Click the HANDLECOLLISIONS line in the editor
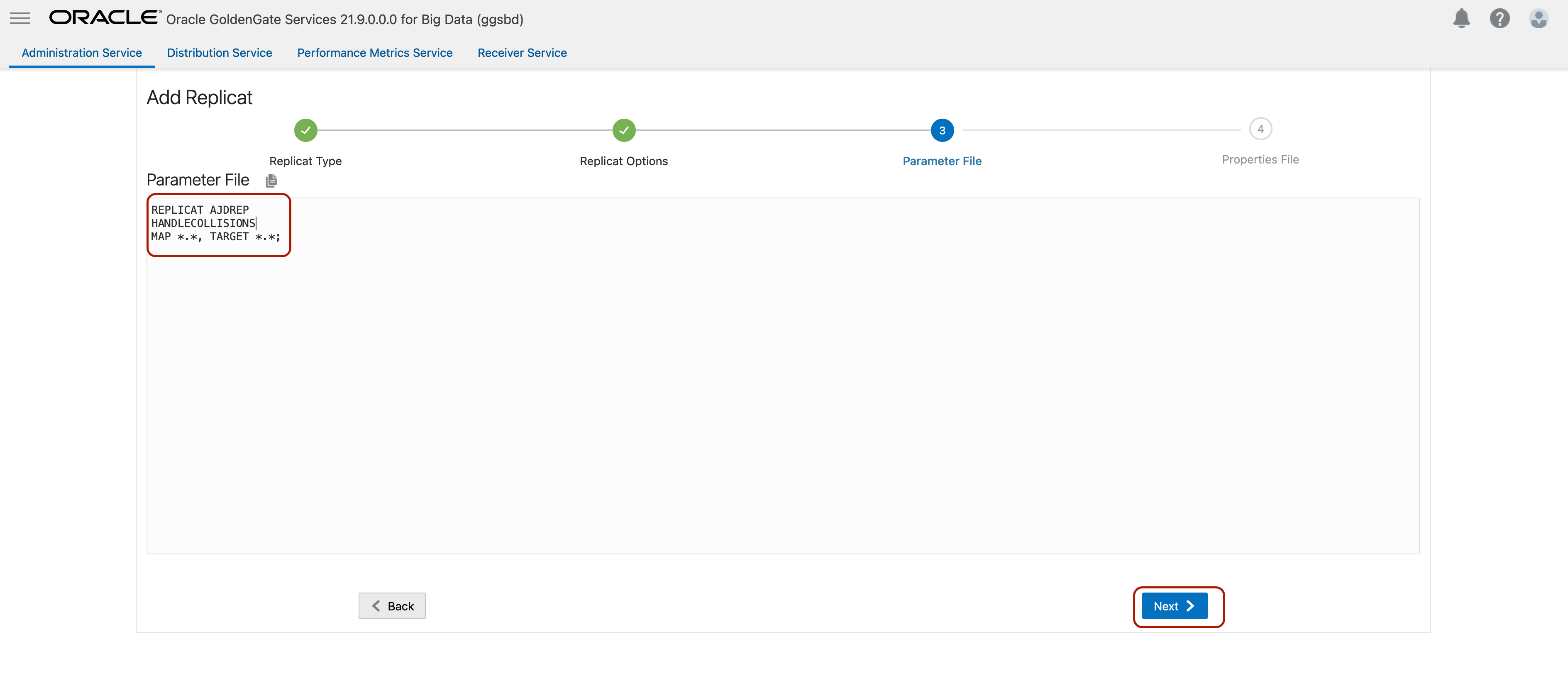This screenshot has height=688, width=1568. click(x=203, y=223)
